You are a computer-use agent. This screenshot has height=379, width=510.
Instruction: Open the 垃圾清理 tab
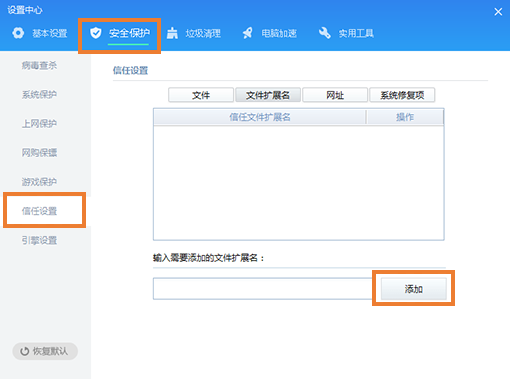194,33
